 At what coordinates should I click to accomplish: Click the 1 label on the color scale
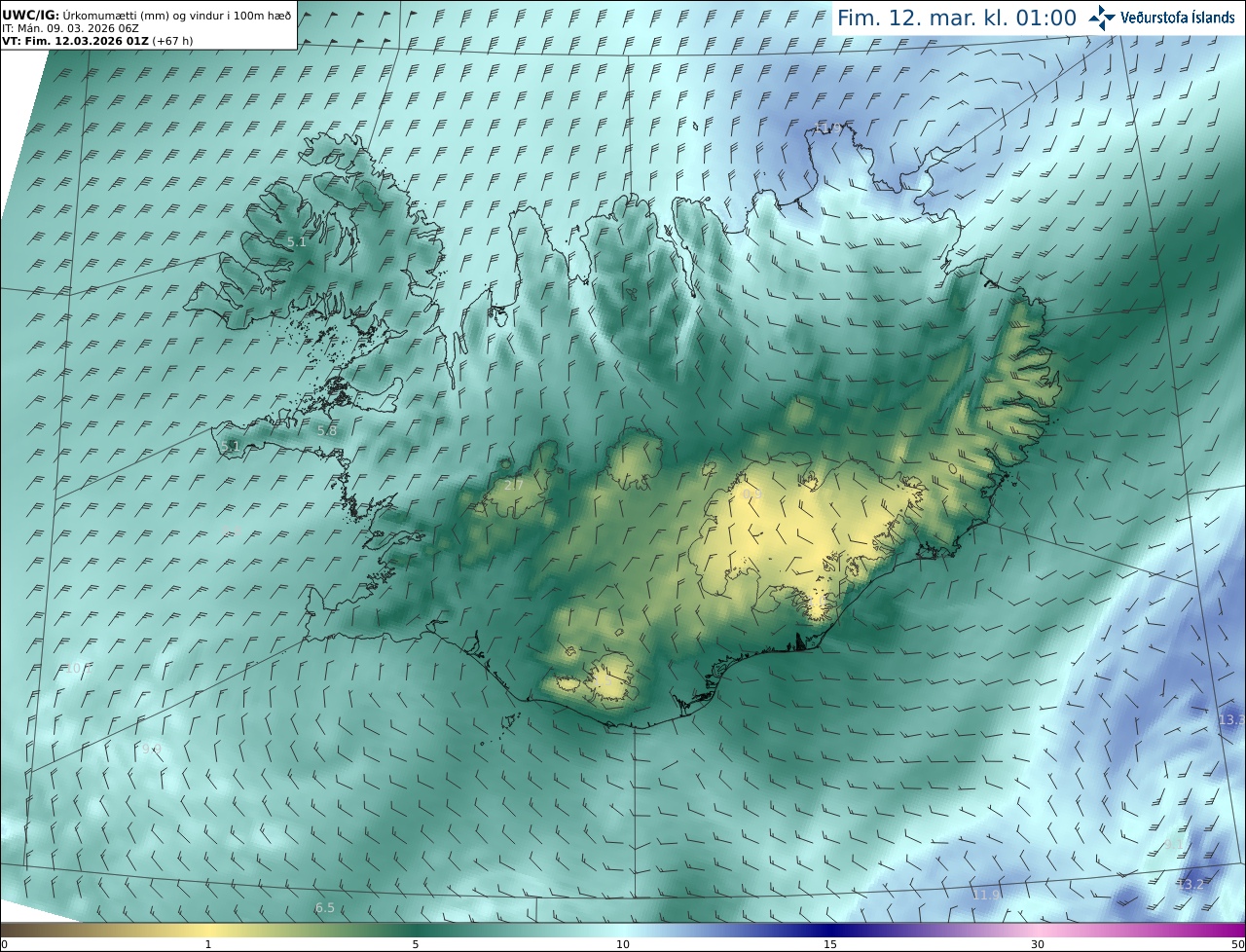pyautogui.click(x=208, y=944)
